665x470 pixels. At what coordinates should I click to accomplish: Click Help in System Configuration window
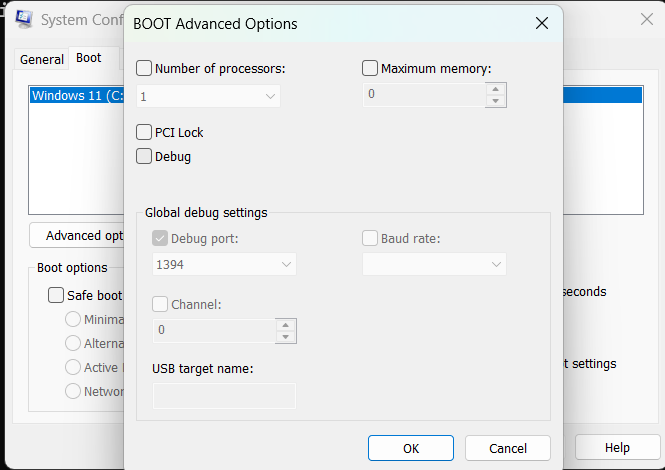point(617,447)
